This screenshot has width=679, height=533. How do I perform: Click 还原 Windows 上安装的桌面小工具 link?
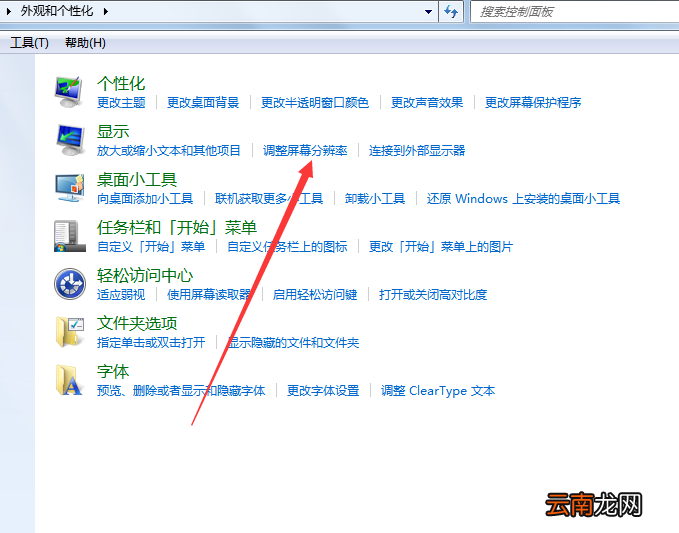click(523, 199)
